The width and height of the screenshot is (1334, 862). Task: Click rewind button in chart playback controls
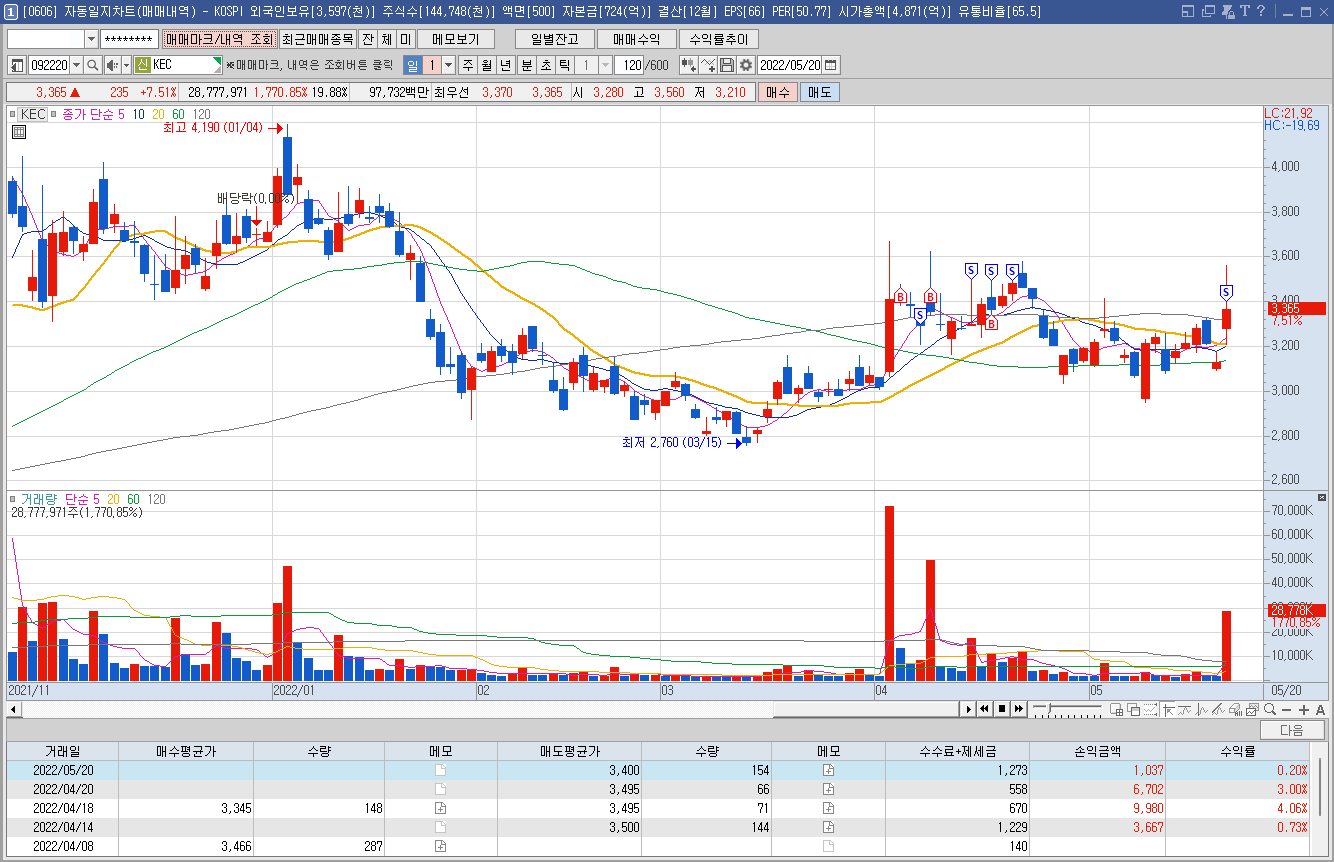[x=985, y=709]
